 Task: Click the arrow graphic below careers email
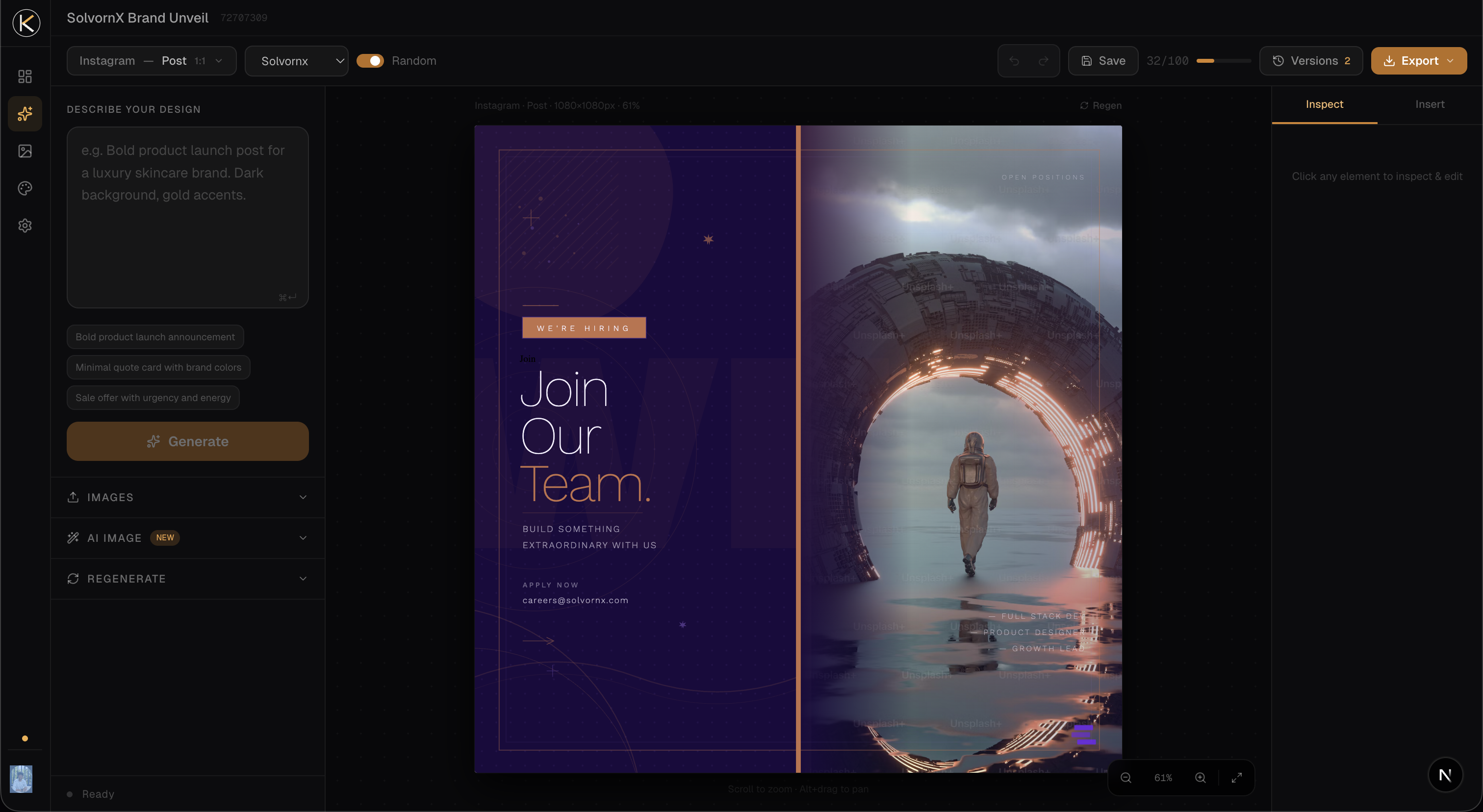(x=538, y=640)
